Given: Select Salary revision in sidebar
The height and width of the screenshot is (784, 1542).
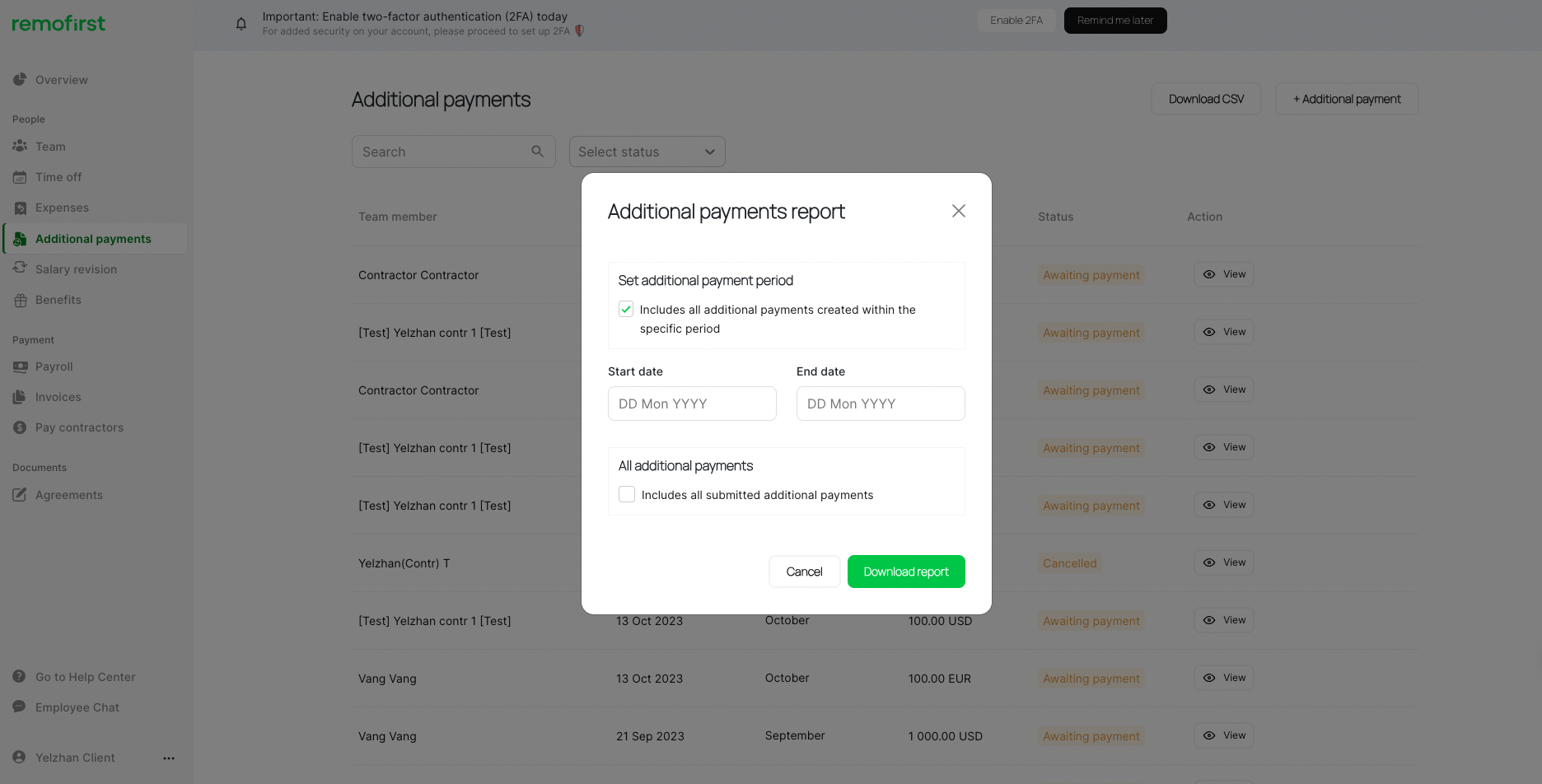Looking at the screenshot, I should [76, 269].
